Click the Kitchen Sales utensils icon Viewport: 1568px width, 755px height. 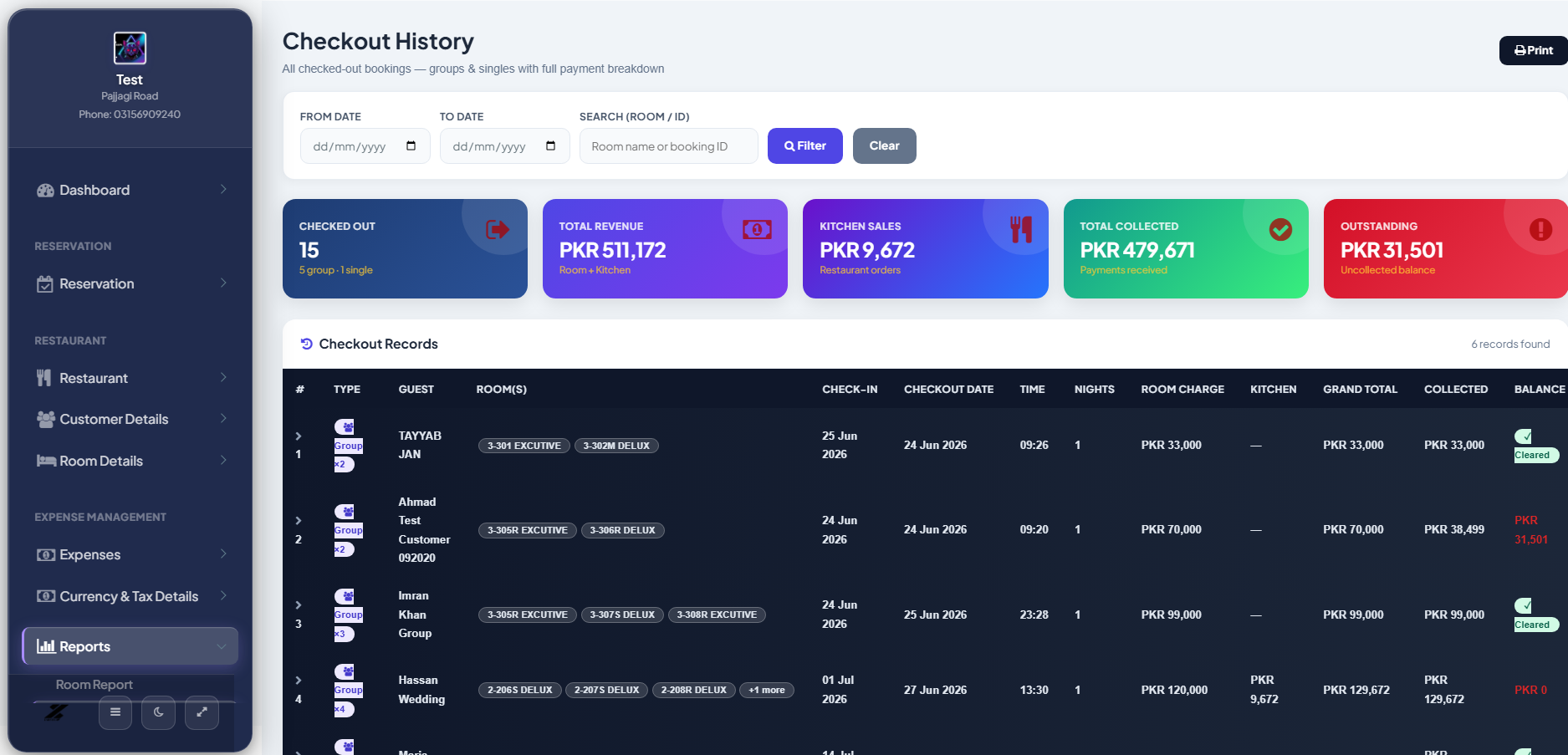coord(1021,229)
